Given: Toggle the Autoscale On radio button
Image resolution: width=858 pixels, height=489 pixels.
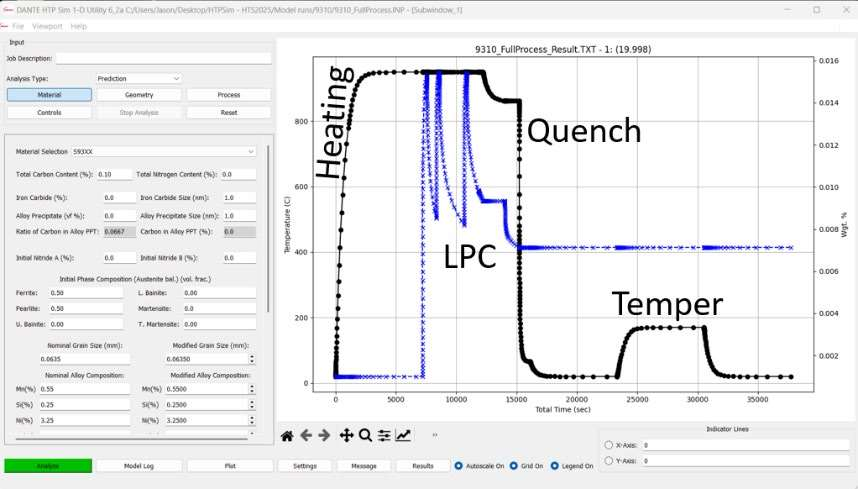Looking at the screenshot, I should coord(459,466).
